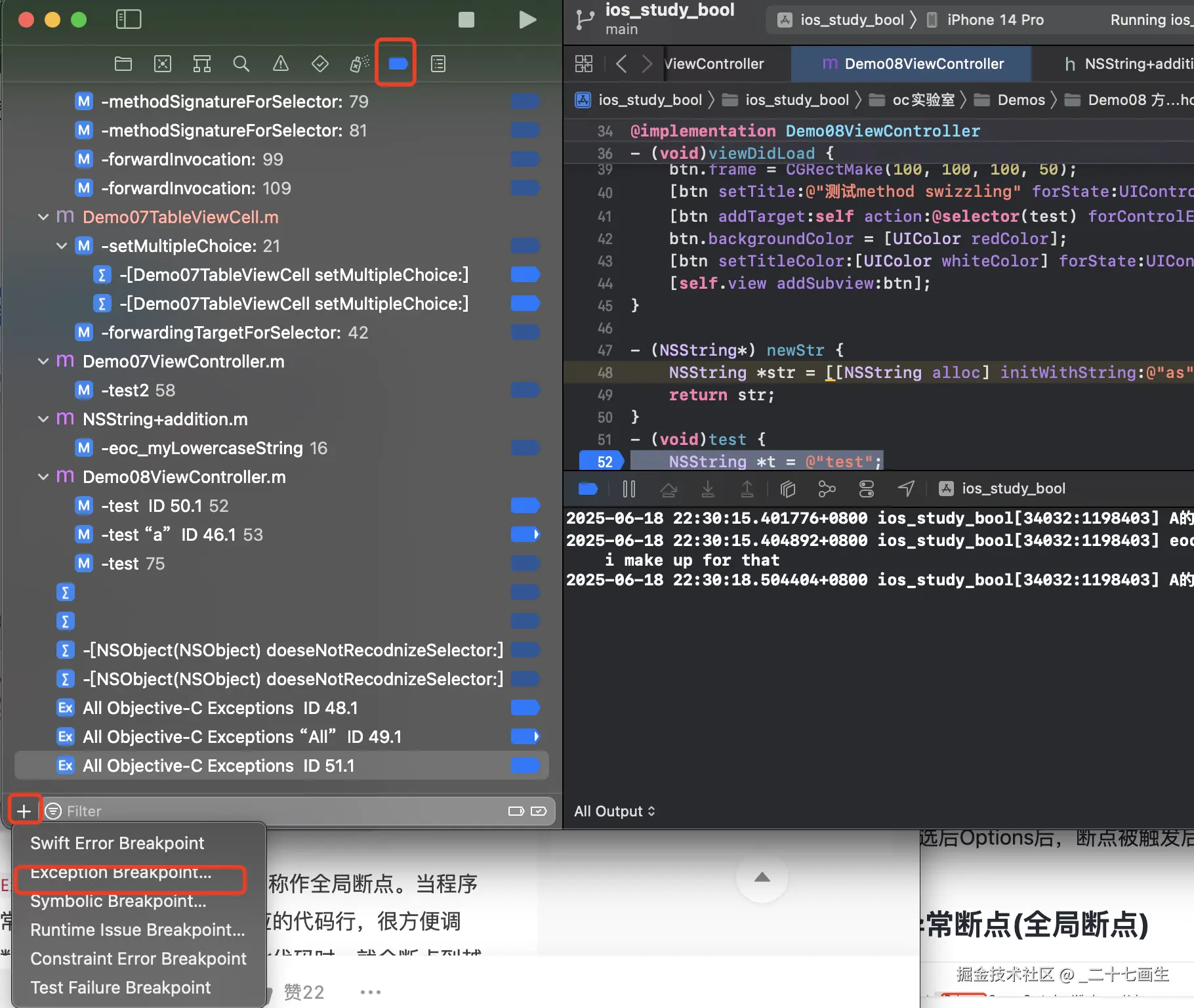The width and height of the screenshot is (1194, 1008).
Task: Open the iPhone 14 Pro destination picker
Action: [x=985, y=20]
